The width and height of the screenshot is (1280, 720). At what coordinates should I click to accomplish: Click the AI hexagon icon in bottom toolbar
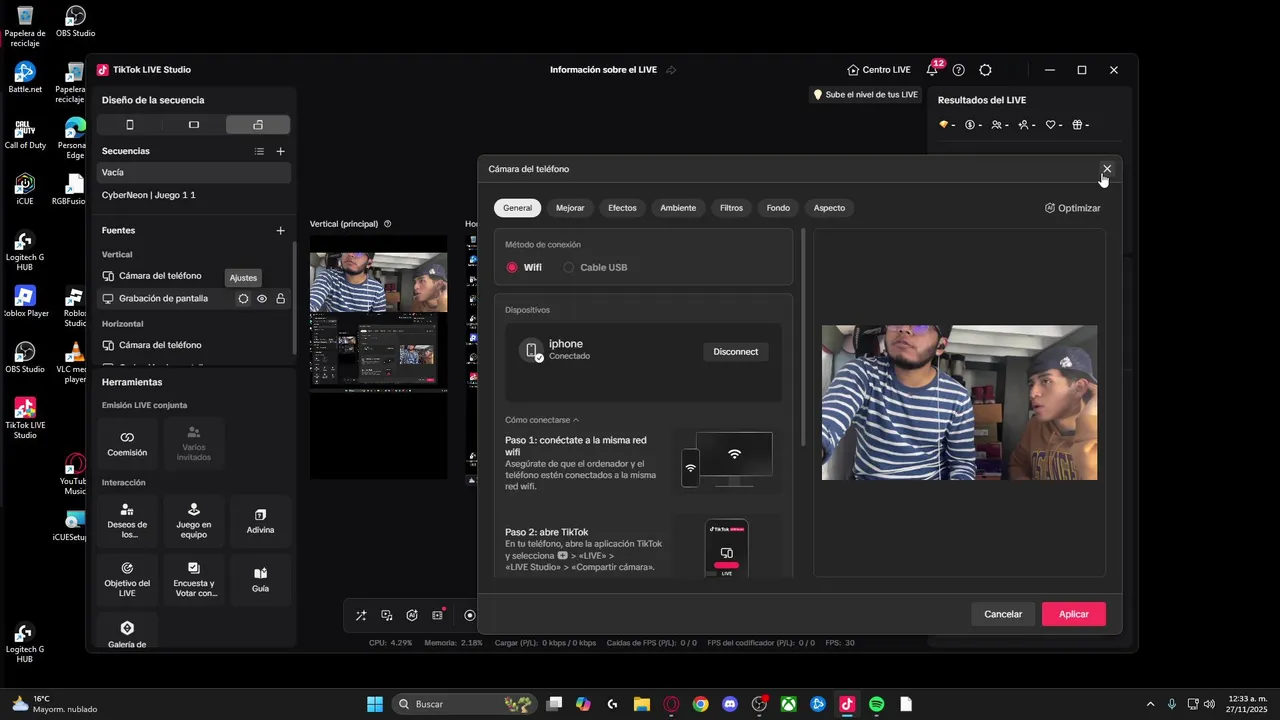point(412,615)
